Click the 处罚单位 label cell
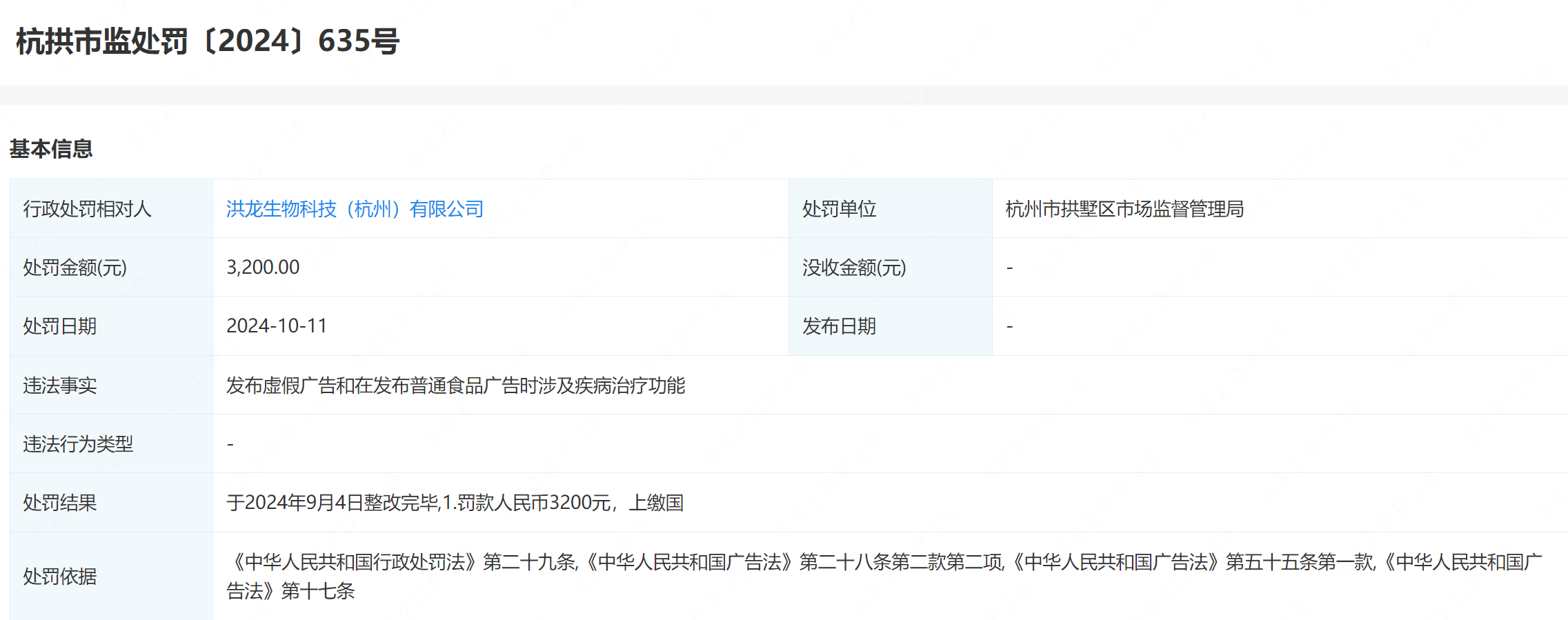 (x=839, y=209)
